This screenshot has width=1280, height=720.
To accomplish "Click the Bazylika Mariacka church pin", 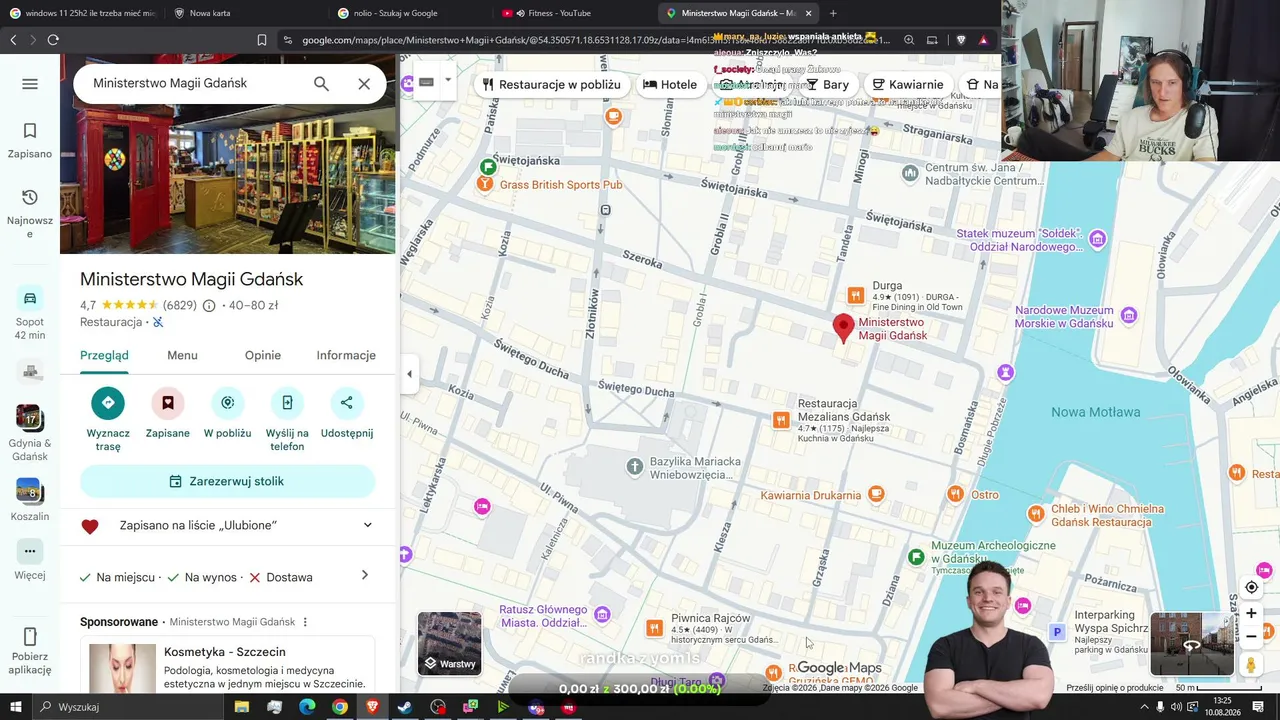I will (x=634, y=467).
